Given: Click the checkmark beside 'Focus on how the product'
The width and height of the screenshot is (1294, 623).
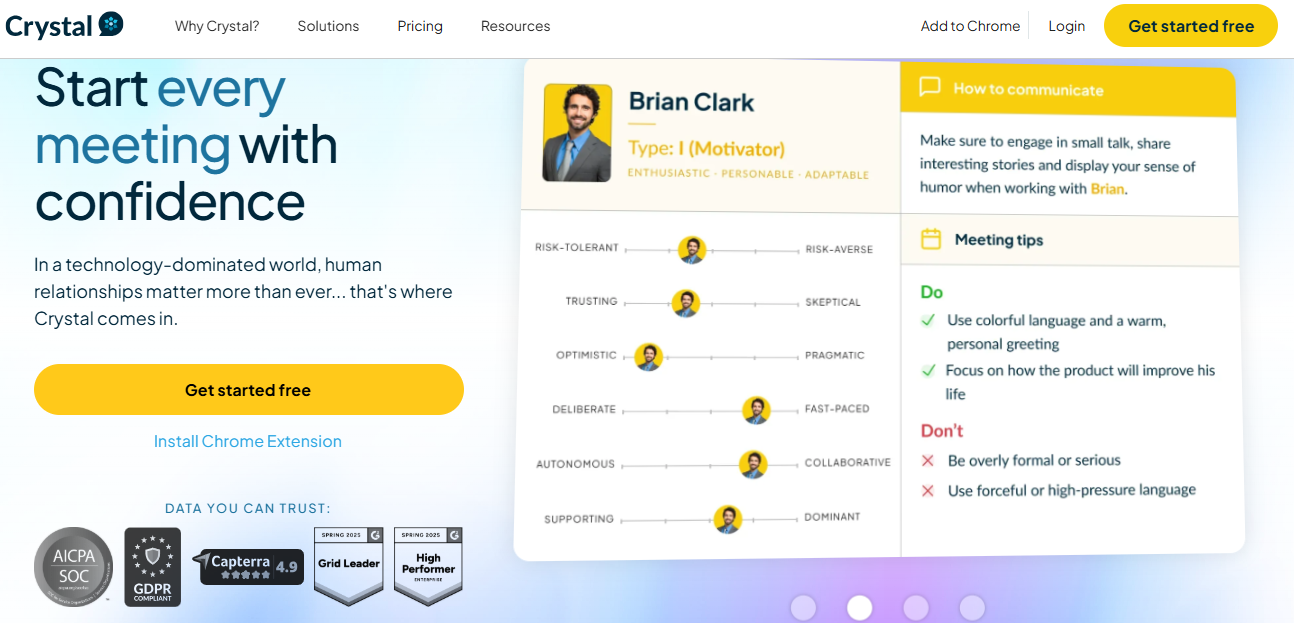Looking at the screenshot, I should 928,370.
